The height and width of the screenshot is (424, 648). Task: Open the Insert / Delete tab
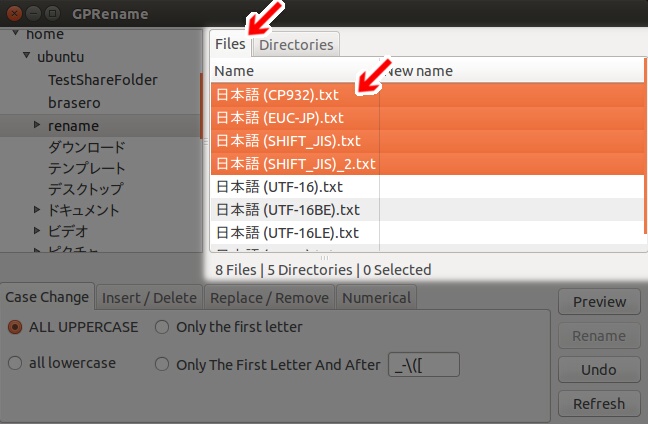point(149,298)
